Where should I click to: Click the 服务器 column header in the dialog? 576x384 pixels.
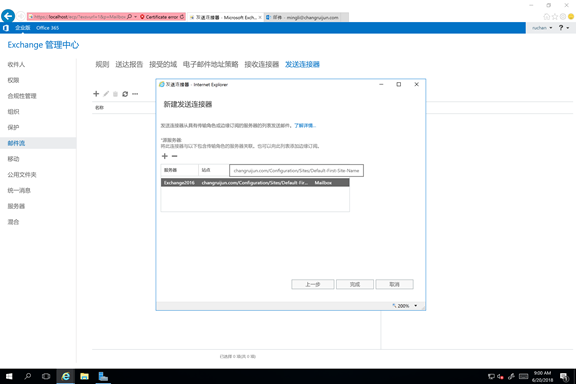pos(179,170)
